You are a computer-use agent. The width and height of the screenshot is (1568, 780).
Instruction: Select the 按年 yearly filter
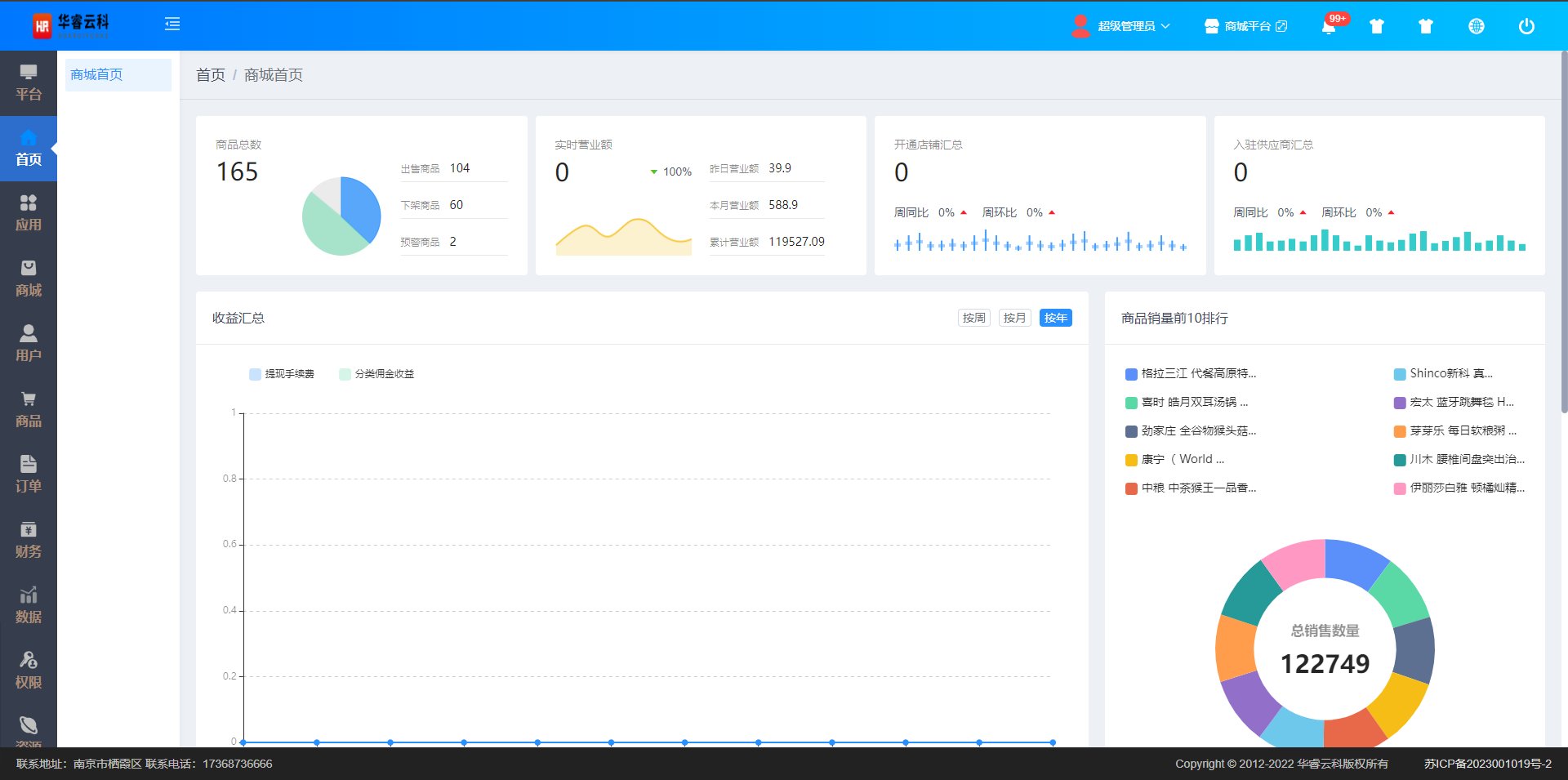(x=1055, y=318)
